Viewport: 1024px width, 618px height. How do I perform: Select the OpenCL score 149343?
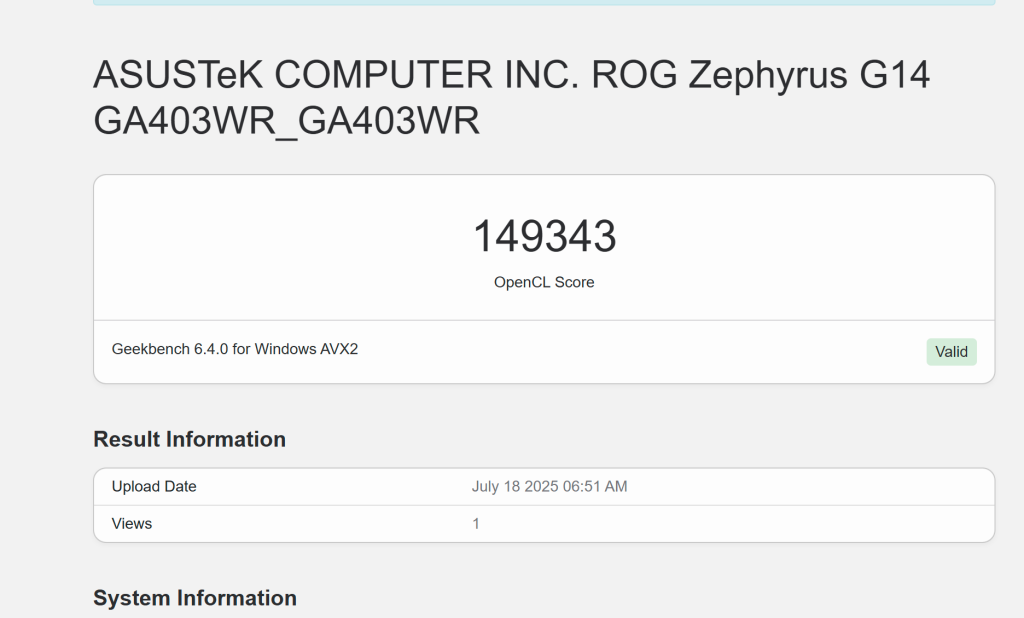pos(545,235)
